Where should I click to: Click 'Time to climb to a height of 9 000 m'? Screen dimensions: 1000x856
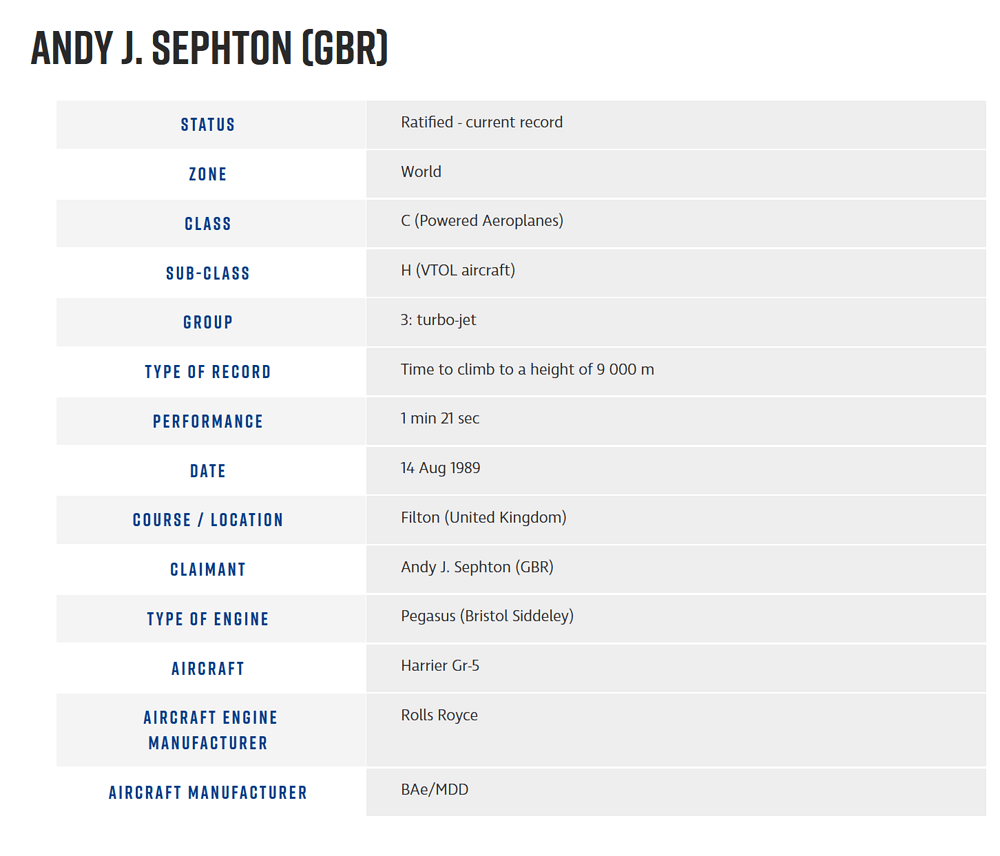click(x=527, y=369)
